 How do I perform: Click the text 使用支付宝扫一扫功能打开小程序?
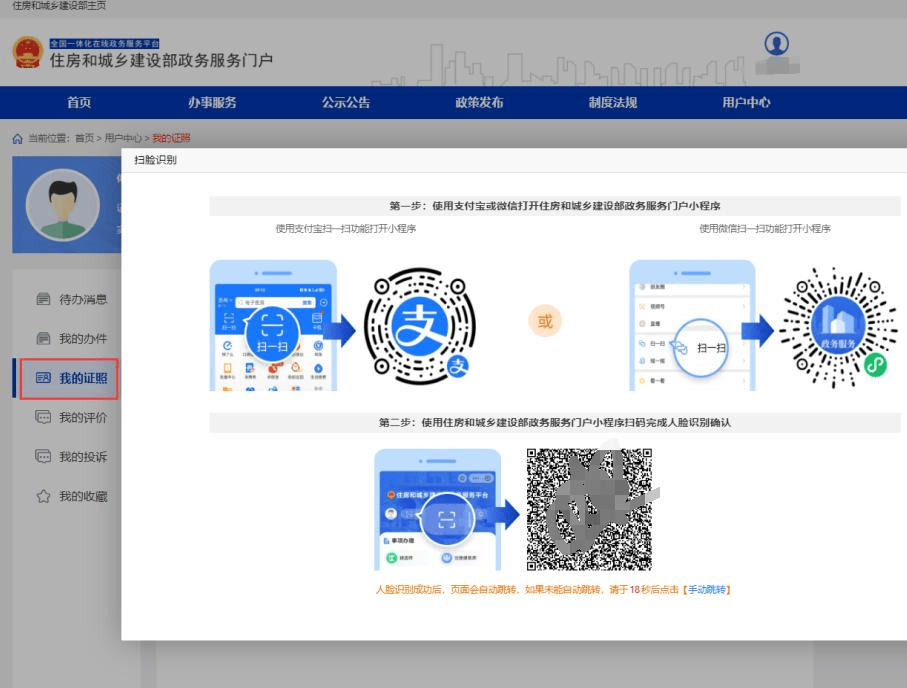(345, 229)
